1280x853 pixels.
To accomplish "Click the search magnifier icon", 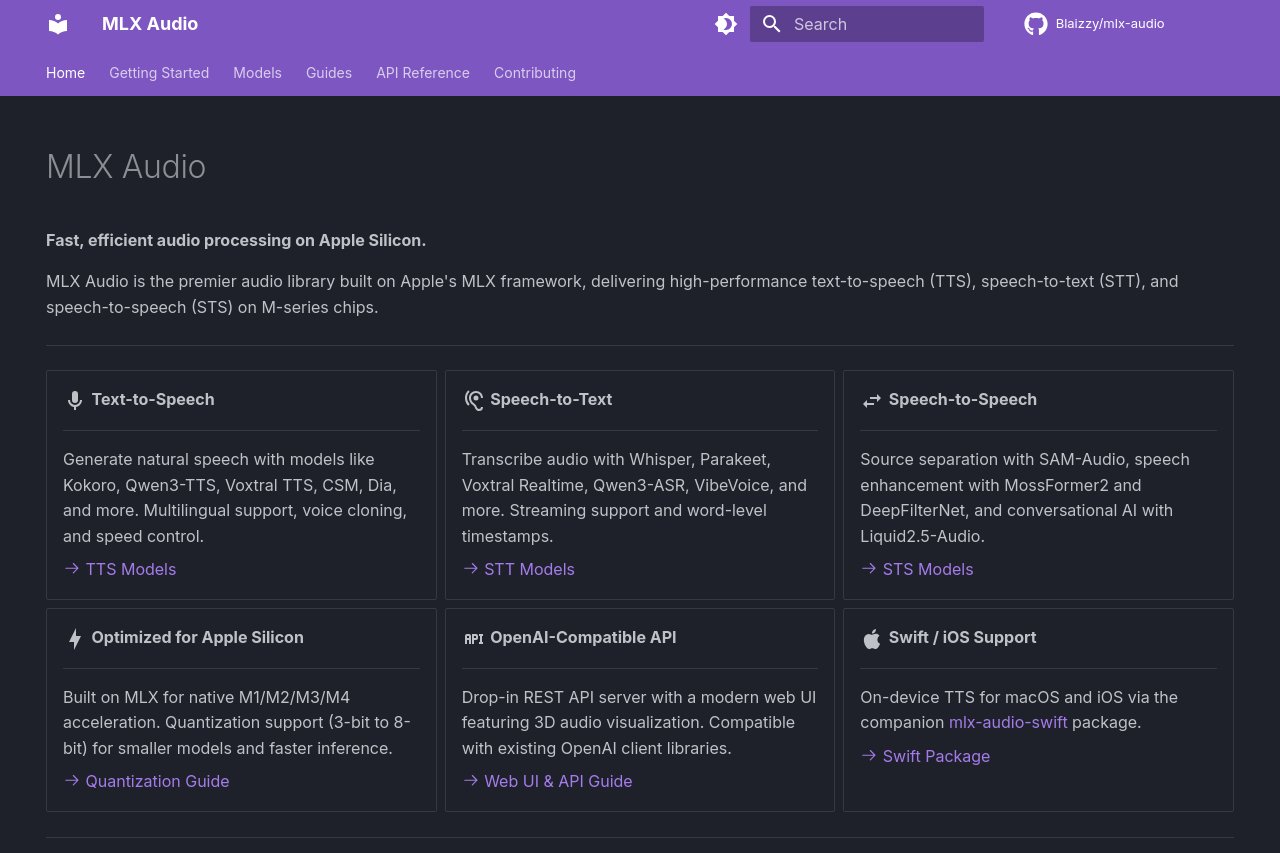I will 771,24.
